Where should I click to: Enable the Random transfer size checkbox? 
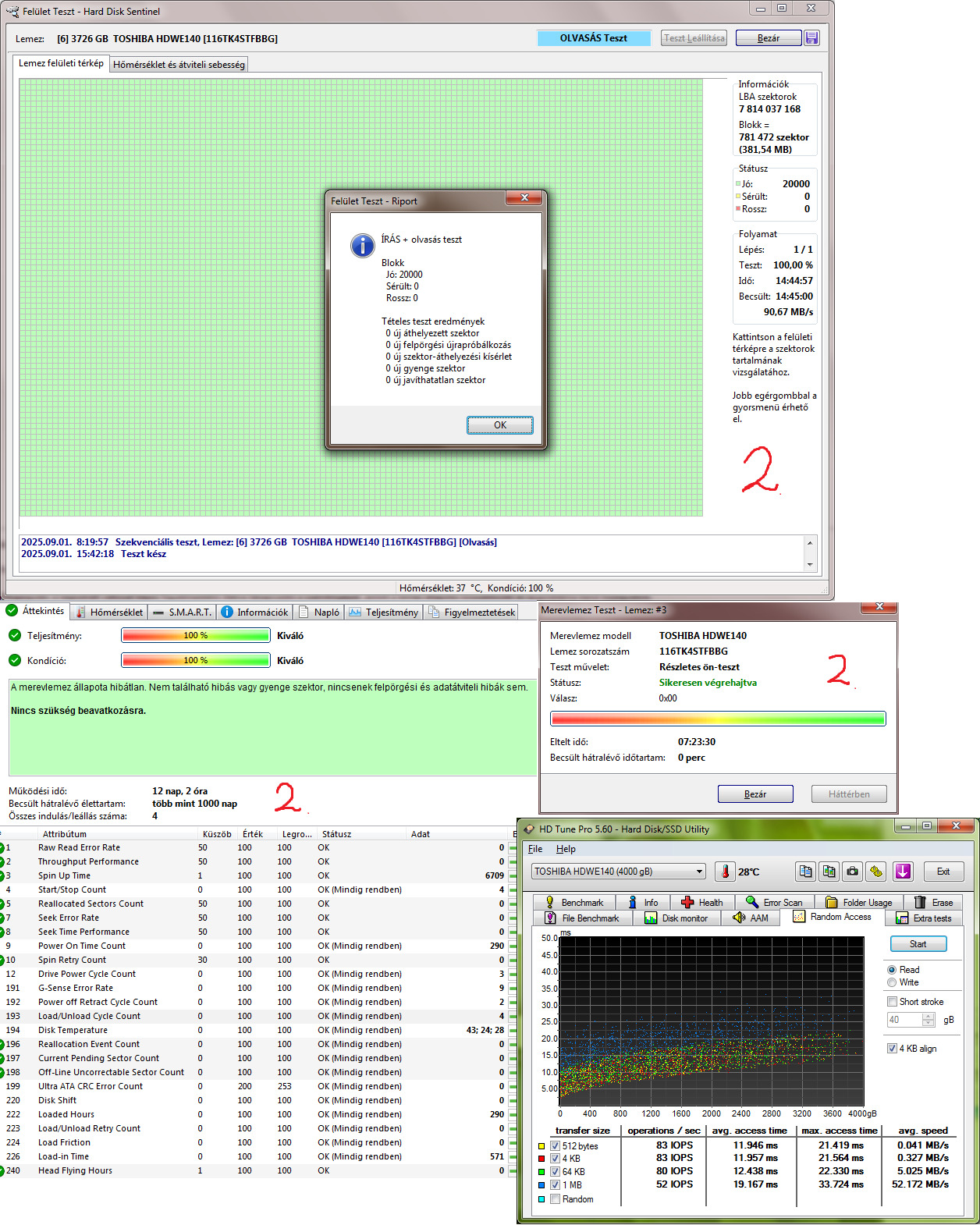pos(556,1199)
